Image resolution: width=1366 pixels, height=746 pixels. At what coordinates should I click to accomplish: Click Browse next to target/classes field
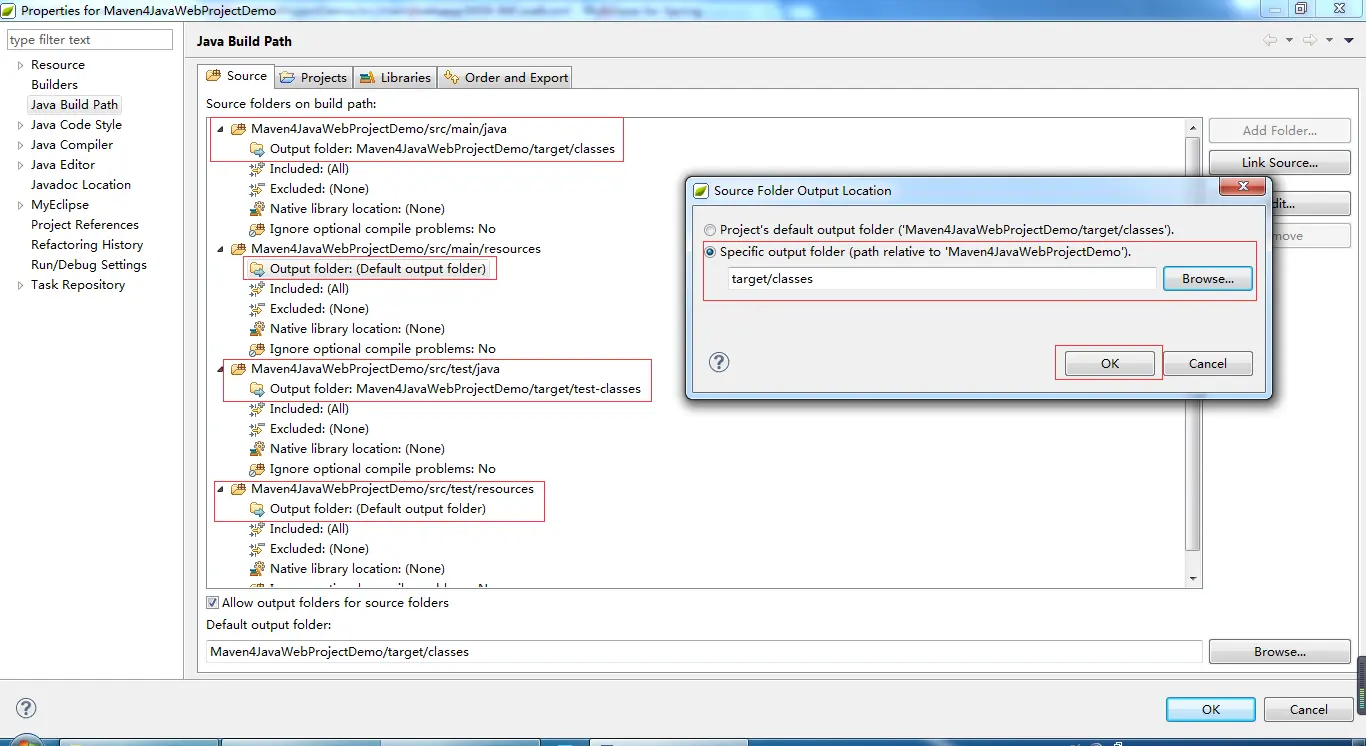(1208, 279)
